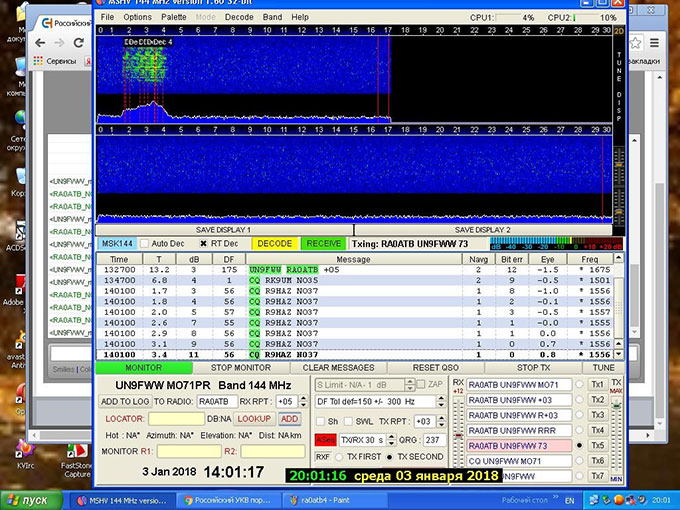This screenshot has width=680, height=510.
Task: Select radio button for Tx4 message
Action: [579, 431]
